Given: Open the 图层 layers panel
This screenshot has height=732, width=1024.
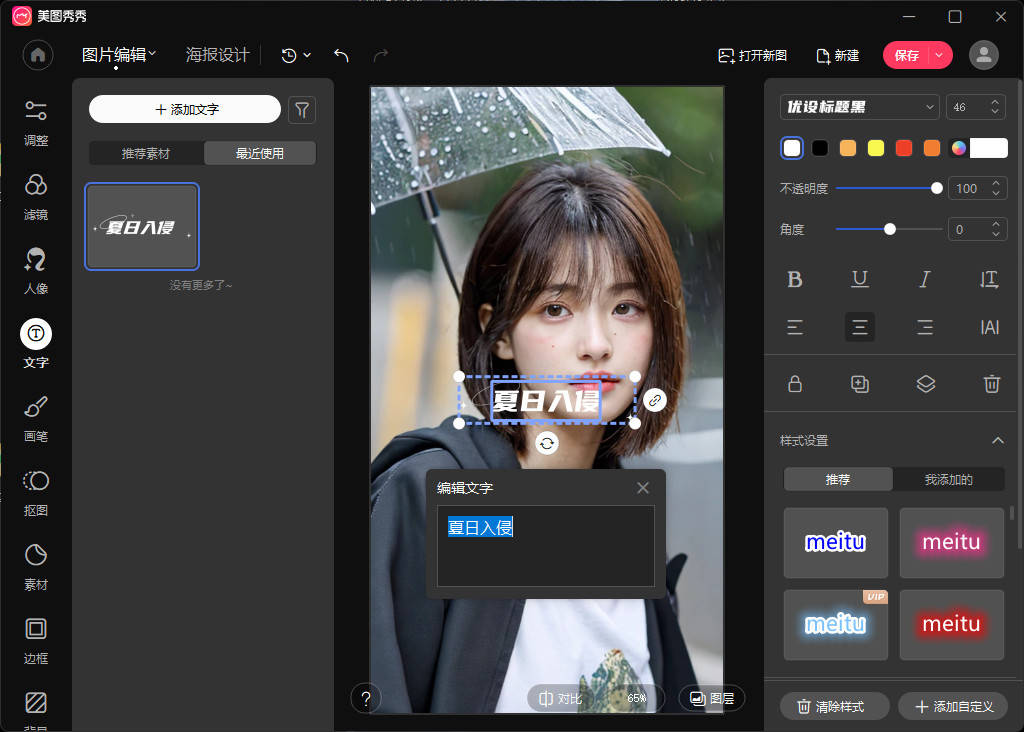Looking at the screenshot, I should pos(712,699).
